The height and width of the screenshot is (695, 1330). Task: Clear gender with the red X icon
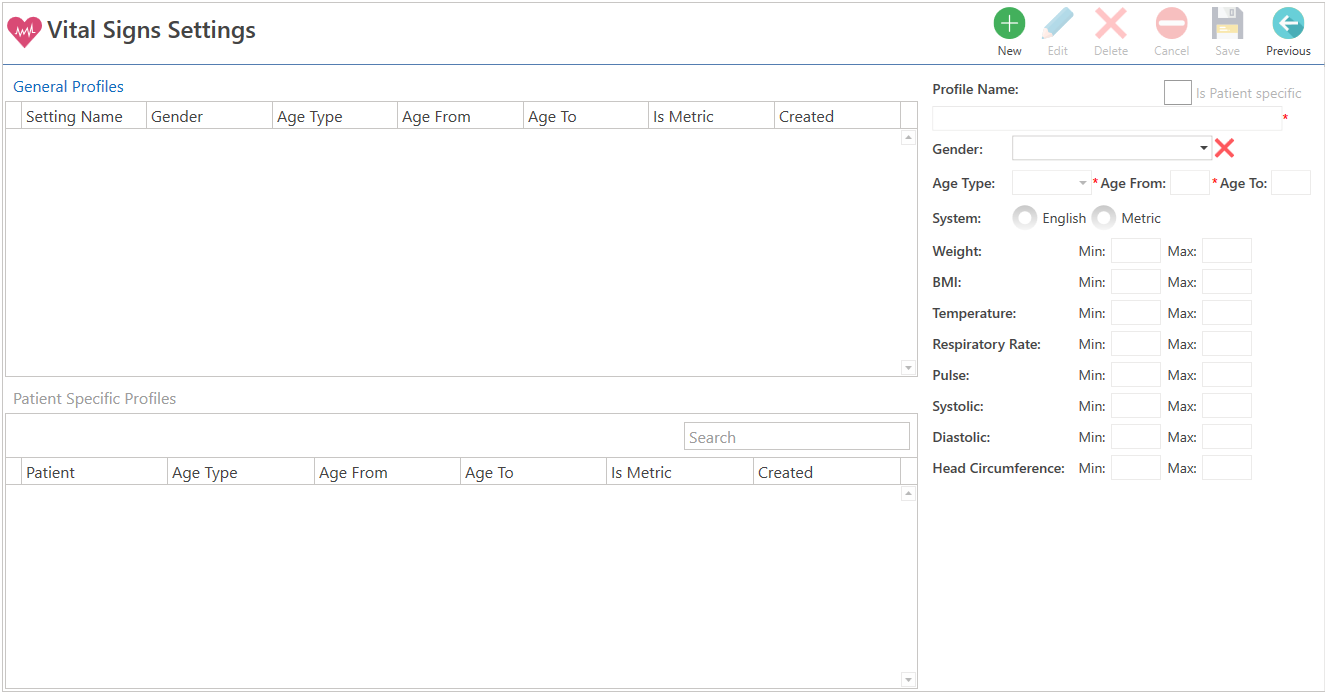click(x=1224, y=149)
